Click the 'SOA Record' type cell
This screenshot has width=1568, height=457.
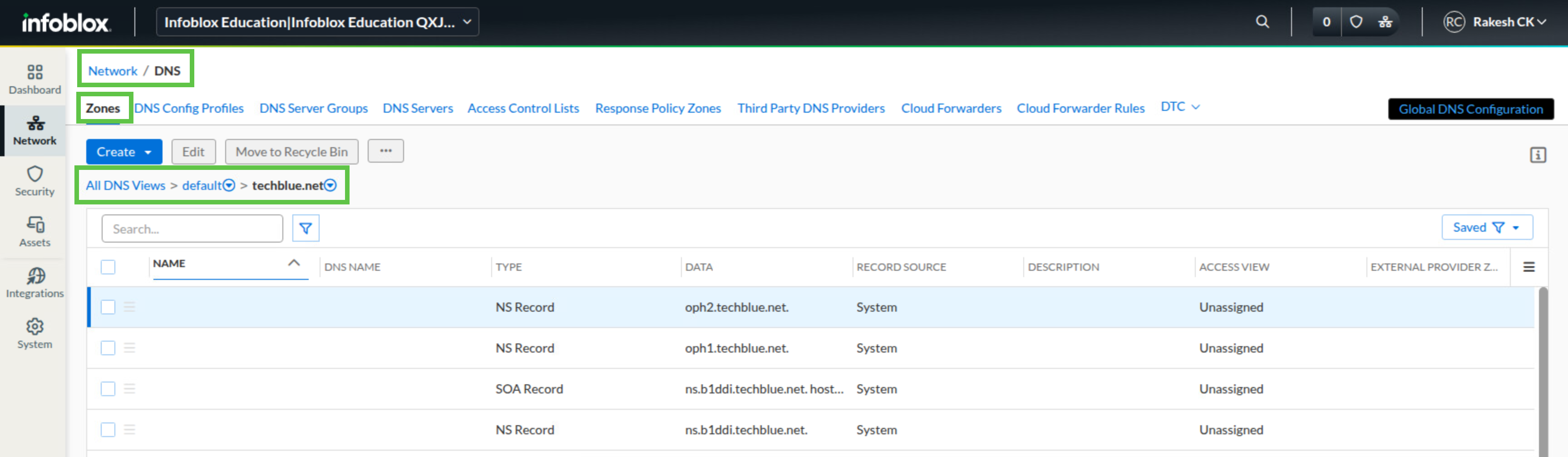pos(529,389)
